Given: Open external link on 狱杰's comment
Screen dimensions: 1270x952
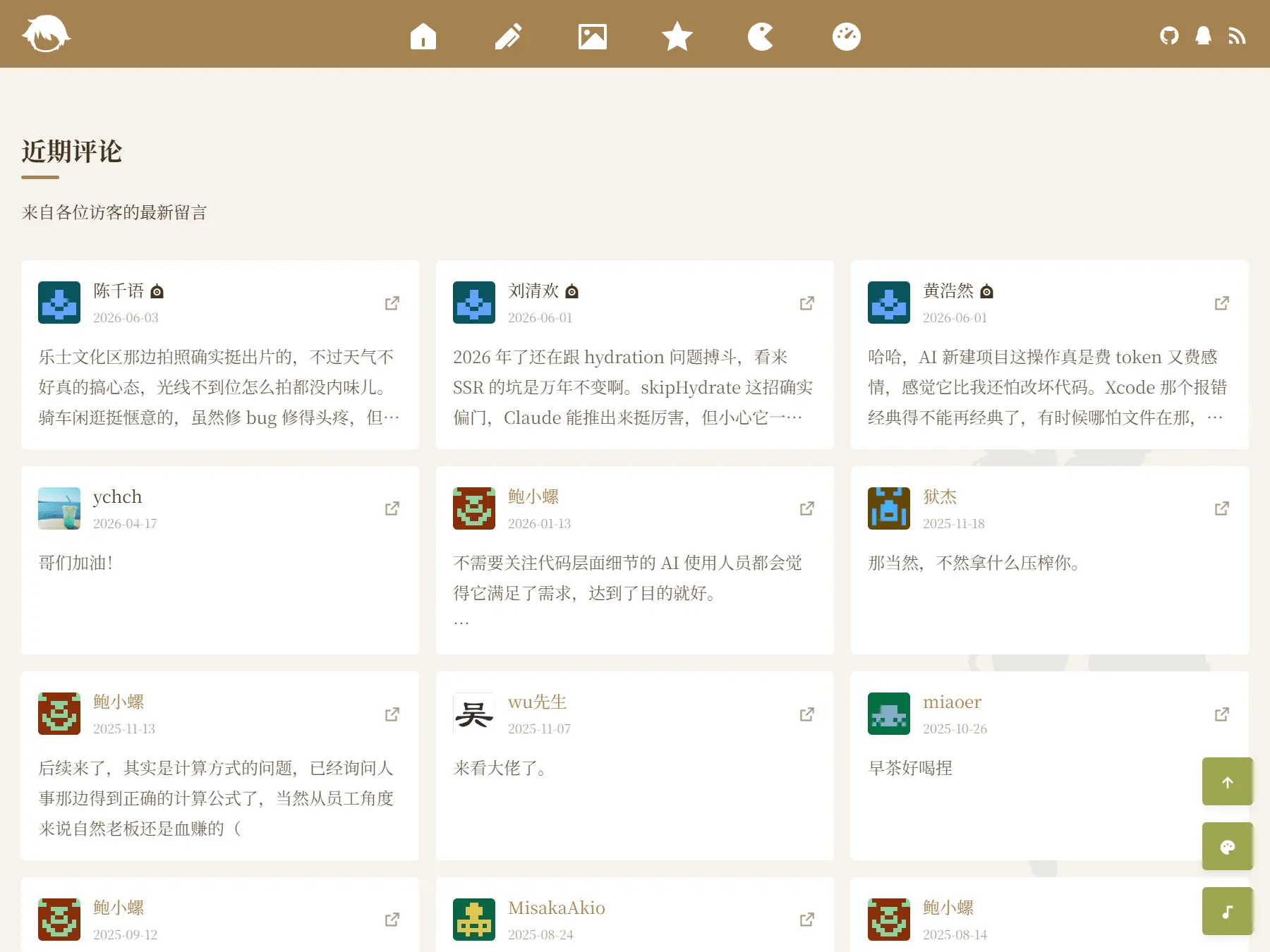Looking at the screenshot, I should click(1222, 508).
